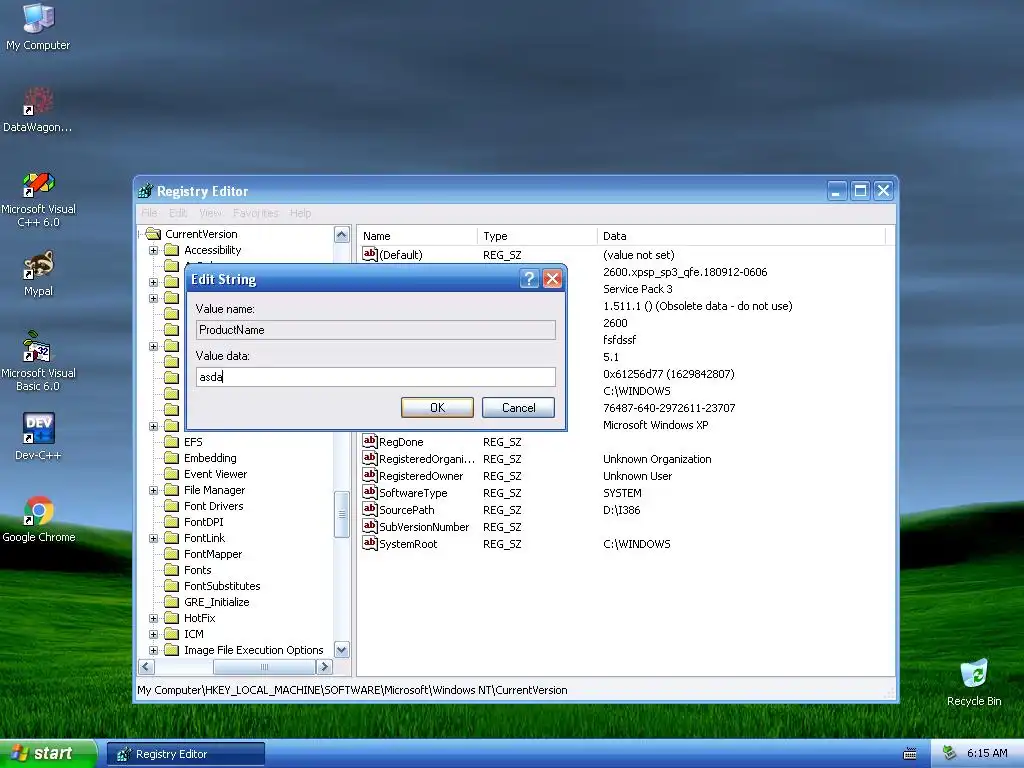Click the Fonts folder icon
The image size is (1024, 768).
[171, 570]
